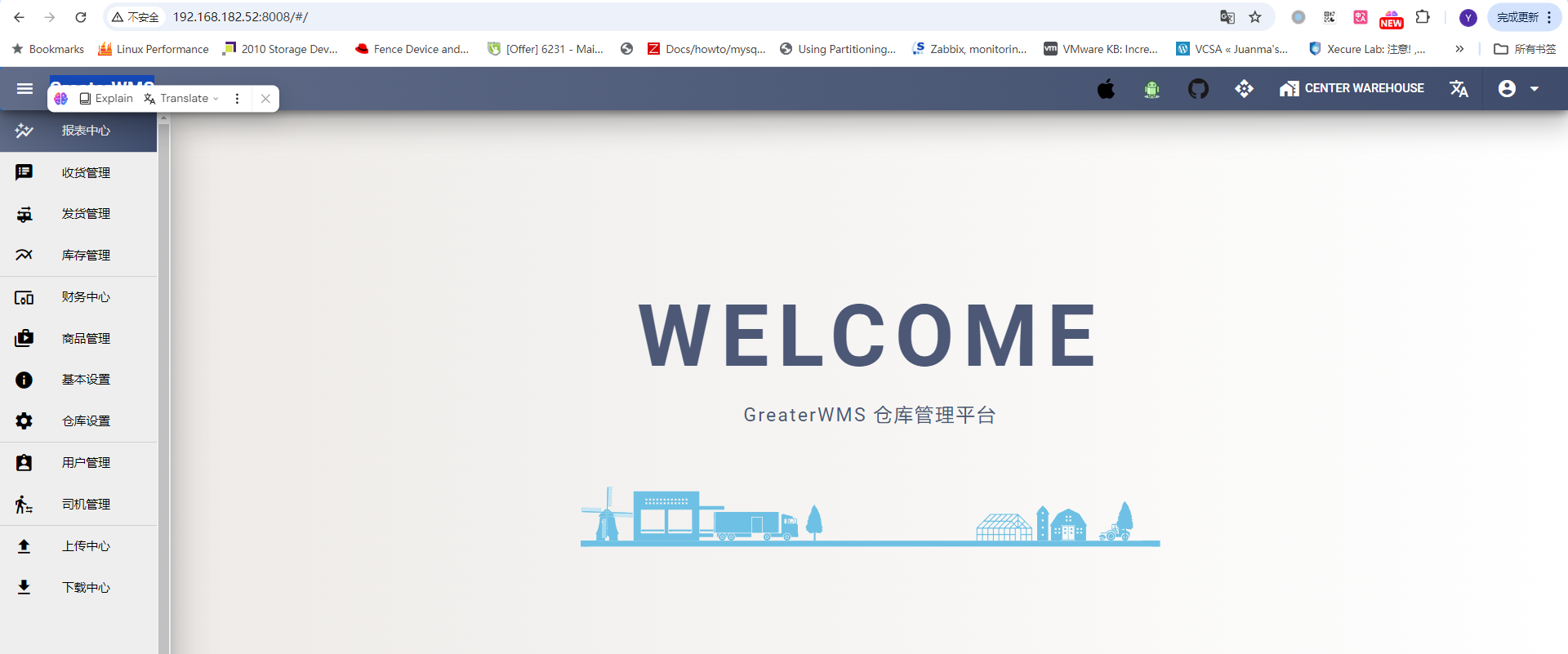1568x654 pixels.
Task: Click the download center arrow icon
Action: pyautogui.click(x=24, y=587)
